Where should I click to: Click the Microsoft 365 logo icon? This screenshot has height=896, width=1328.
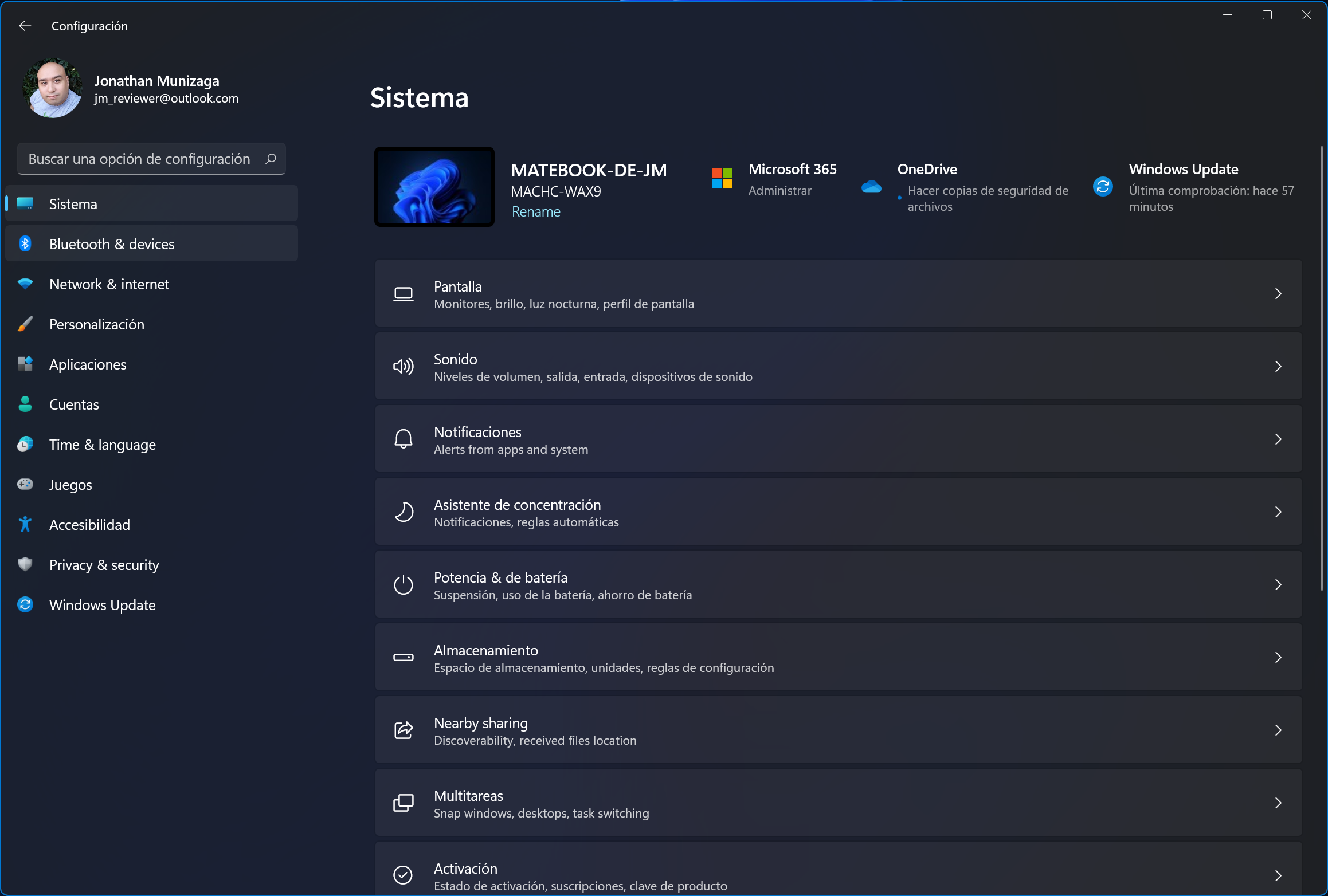[722, 179]
